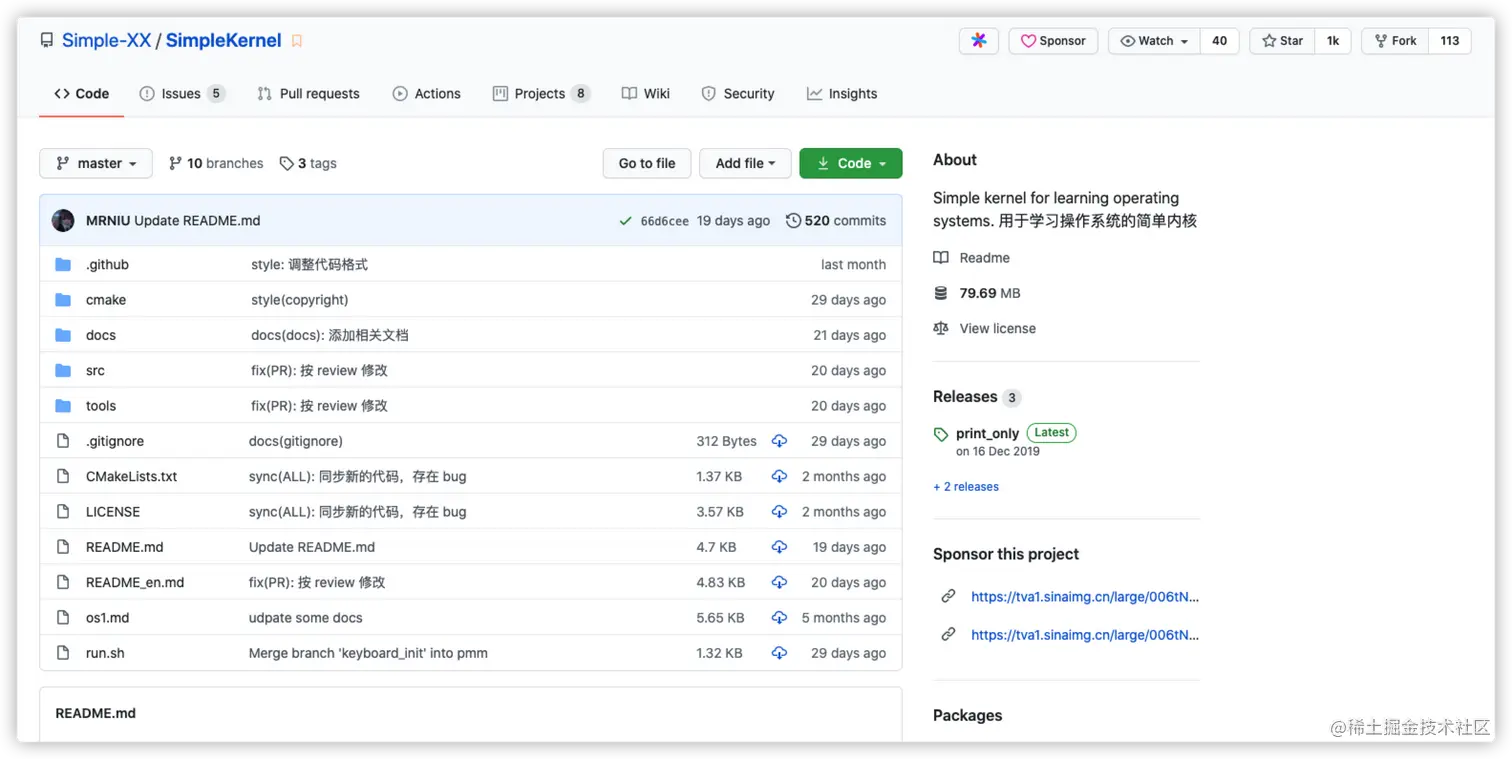This screenshot has width=1512, height=759.
Task: Click the repository book icon beside Simple-XX
Action: (47, 41)
